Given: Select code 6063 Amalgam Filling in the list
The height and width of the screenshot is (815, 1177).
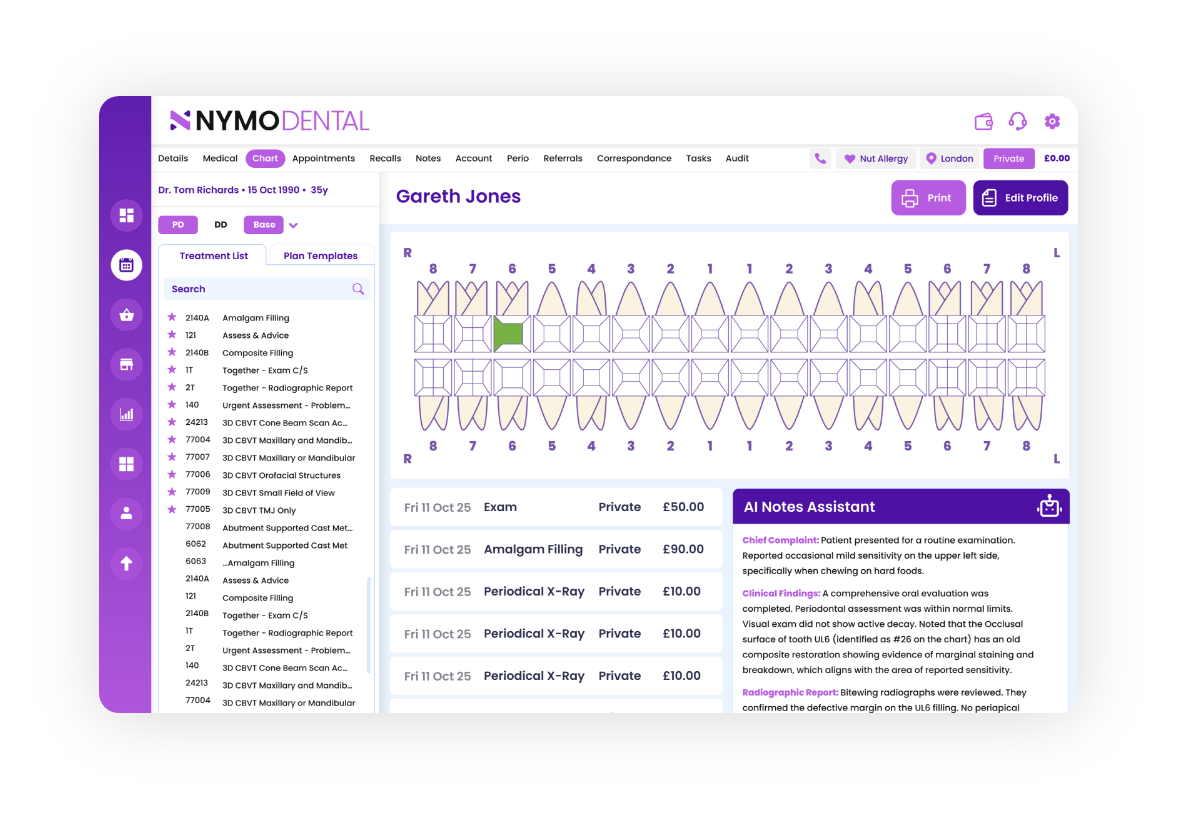Looking at the screenshot, I should [240, 562].
